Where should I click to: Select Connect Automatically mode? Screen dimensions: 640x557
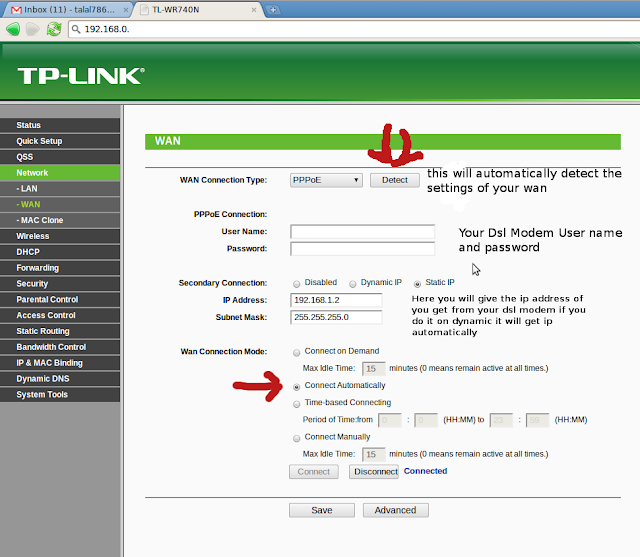coord(297,386)
